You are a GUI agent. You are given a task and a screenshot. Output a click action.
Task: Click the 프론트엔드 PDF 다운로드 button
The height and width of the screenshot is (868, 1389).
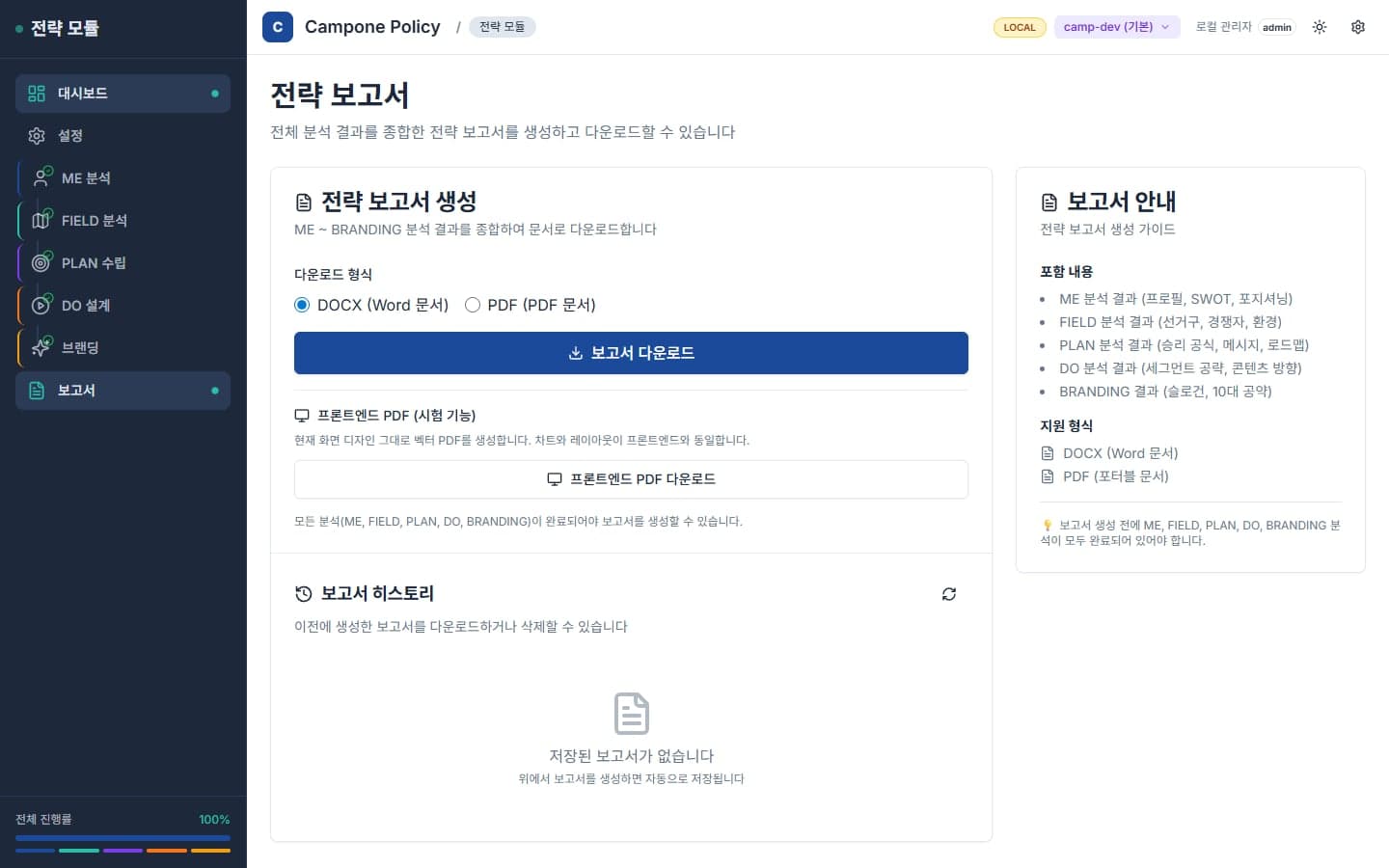pos(631,479)
